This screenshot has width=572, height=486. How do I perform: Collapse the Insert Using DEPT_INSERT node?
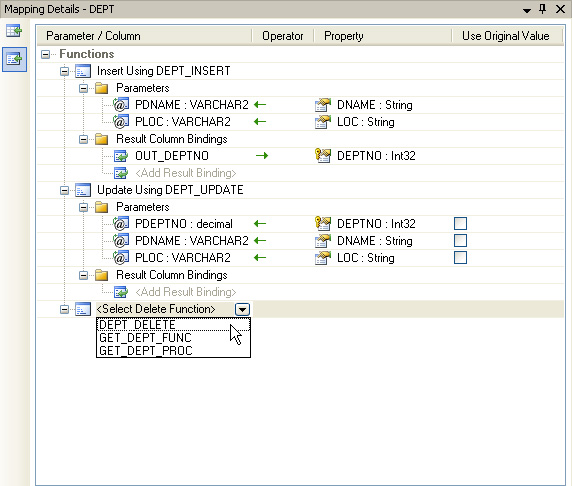[x=64, y=71]
